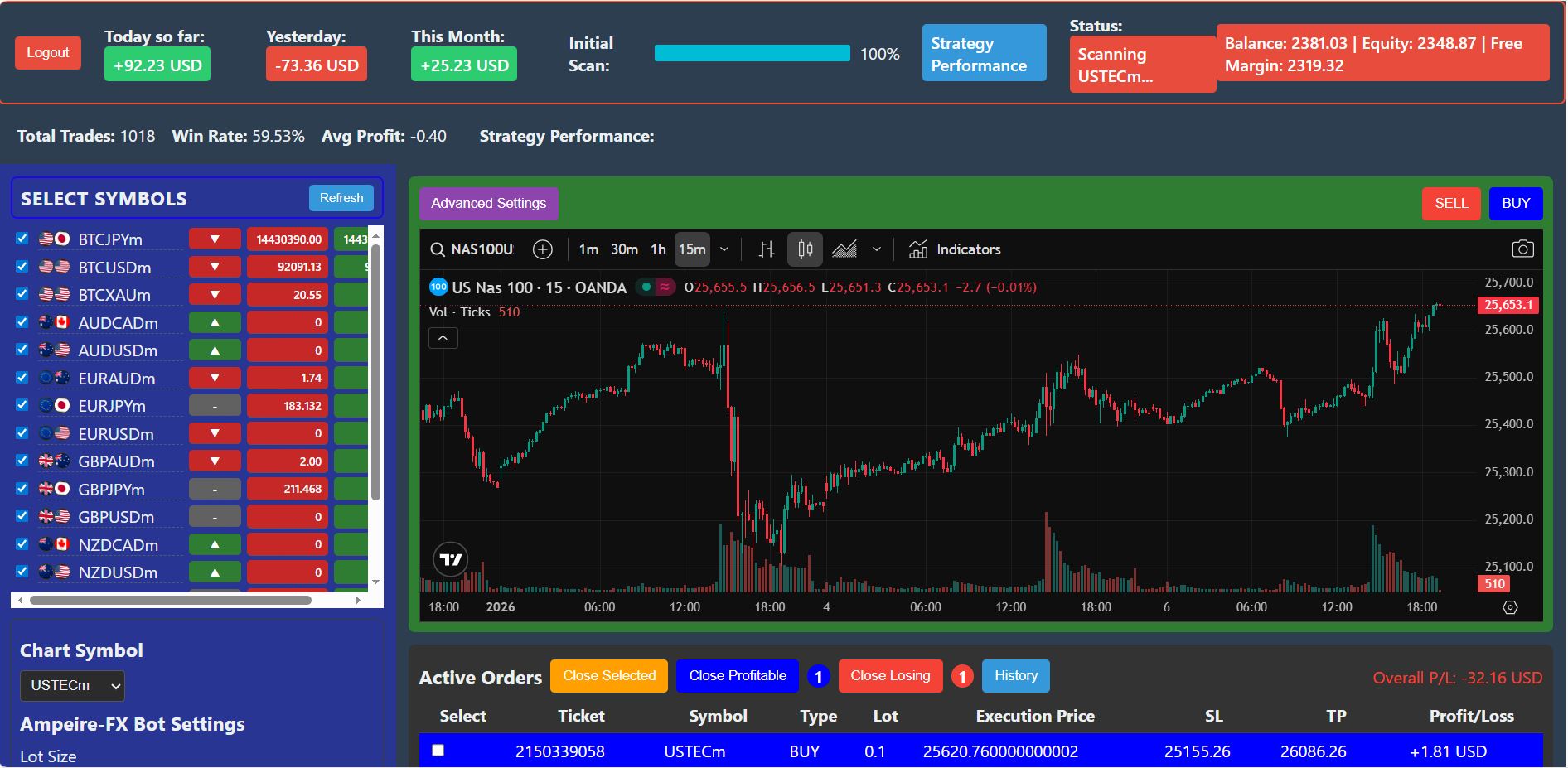Click the Close Profitable button
The width and height of the screenshot is (1568, 768).
[x=737, y=676]
